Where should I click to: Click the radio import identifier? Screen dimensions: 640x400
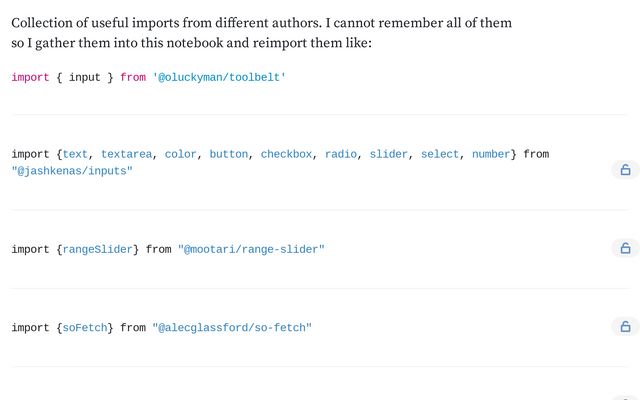coord(340,154)
